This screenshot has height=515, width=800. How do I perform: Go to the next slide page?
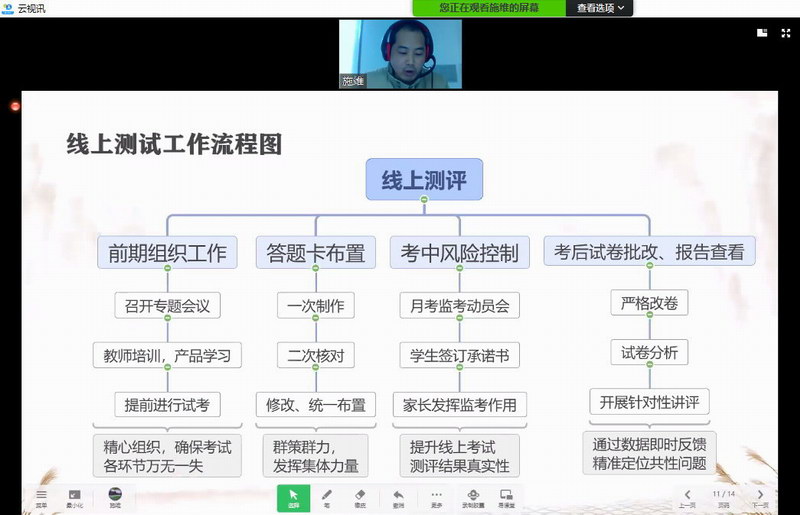click(x=760, y=497)
